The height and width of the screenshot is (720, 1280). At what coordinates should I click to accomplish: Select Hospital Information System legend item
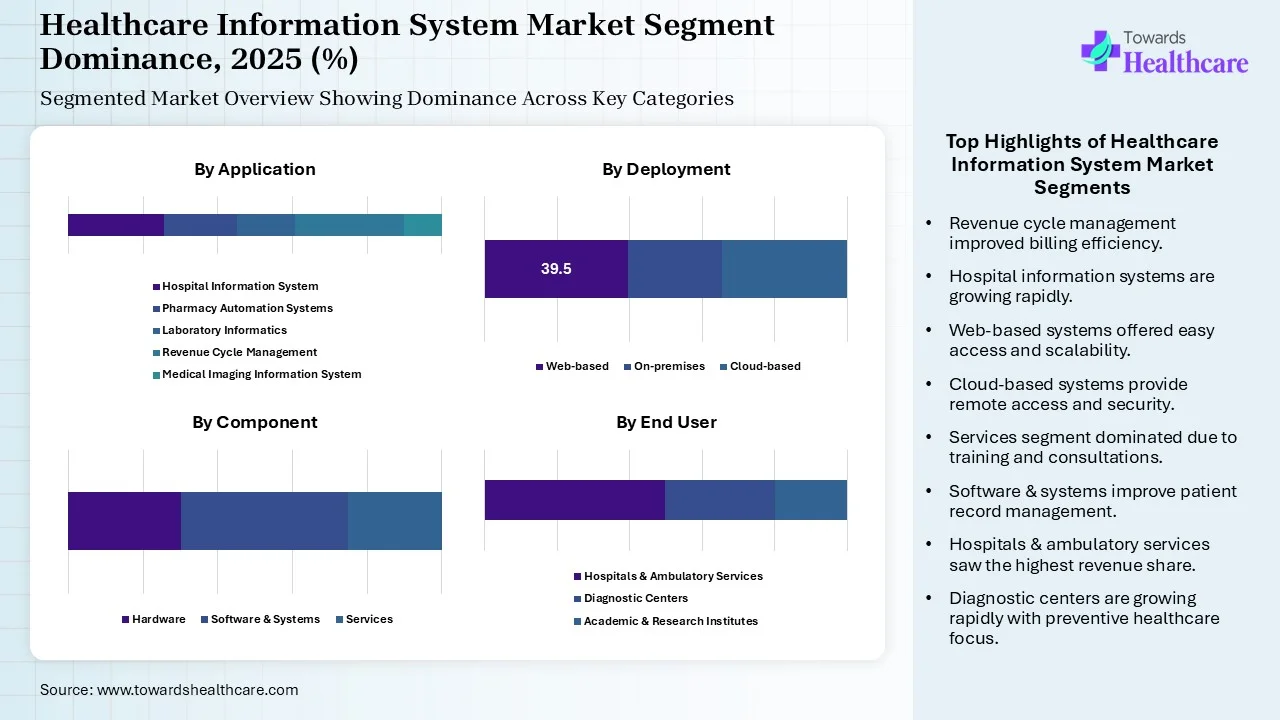coord(240,286)
